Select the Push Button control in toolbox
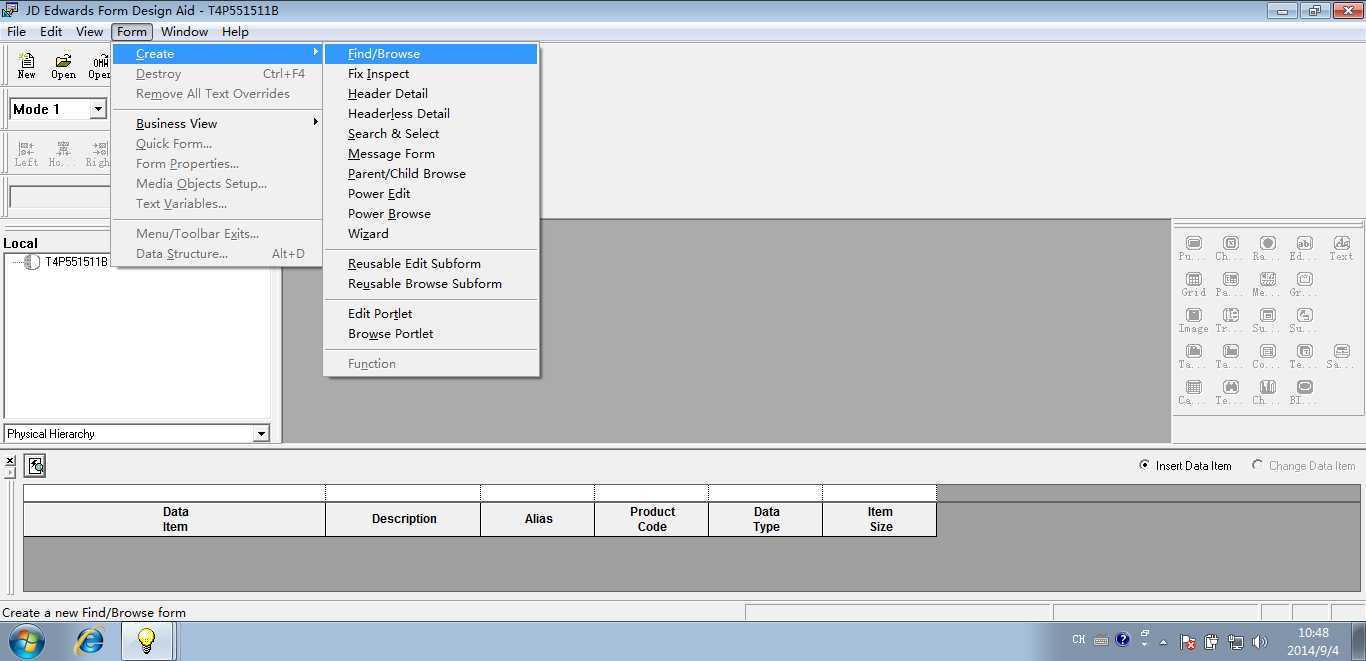This screenshot has width=1366, height=661. click(1193, 249)
